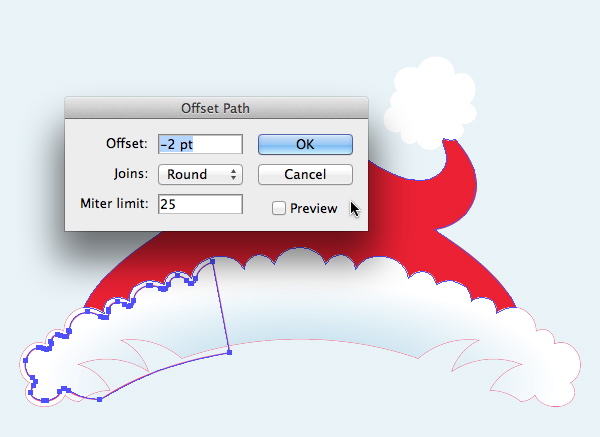Select the pink outlined fold shape at left
Image resolution: width=600 pixels, height=437 pixels.
pos(115,364)
